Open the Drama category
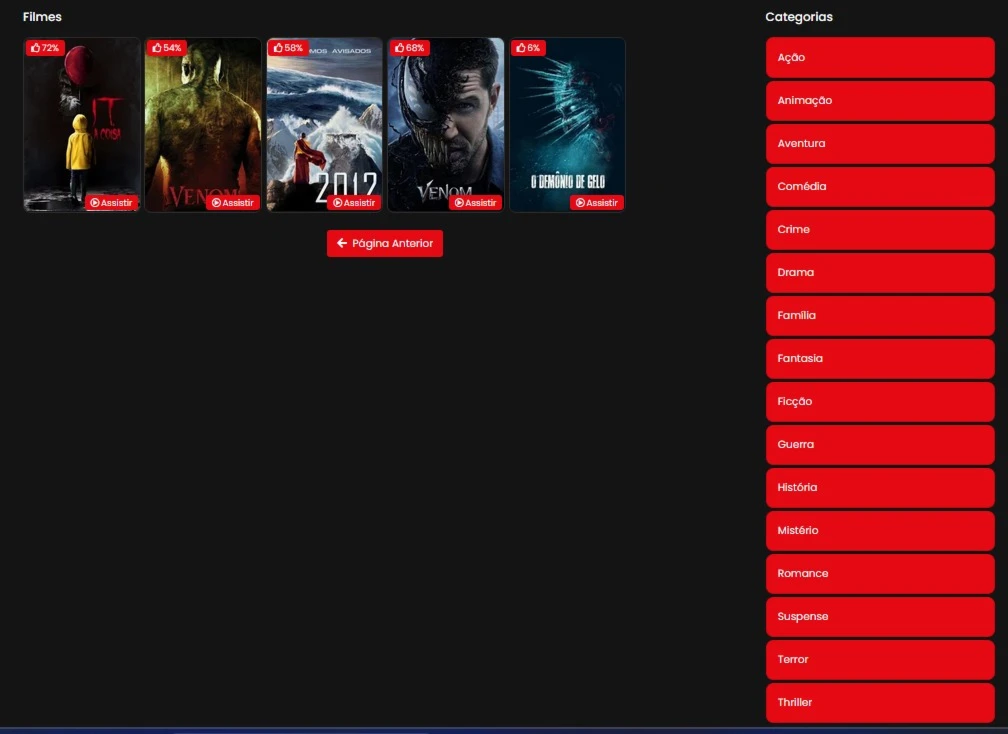 tap(880, 273)
